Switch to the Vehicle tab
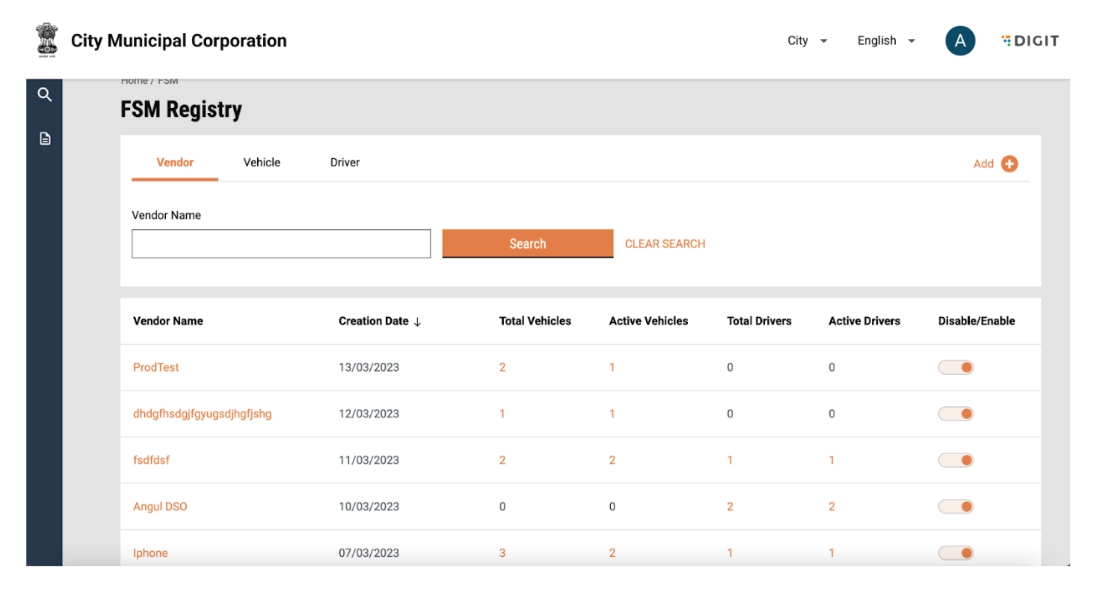The width and height of the screenshot is (1113, 589). pos(262,163)
